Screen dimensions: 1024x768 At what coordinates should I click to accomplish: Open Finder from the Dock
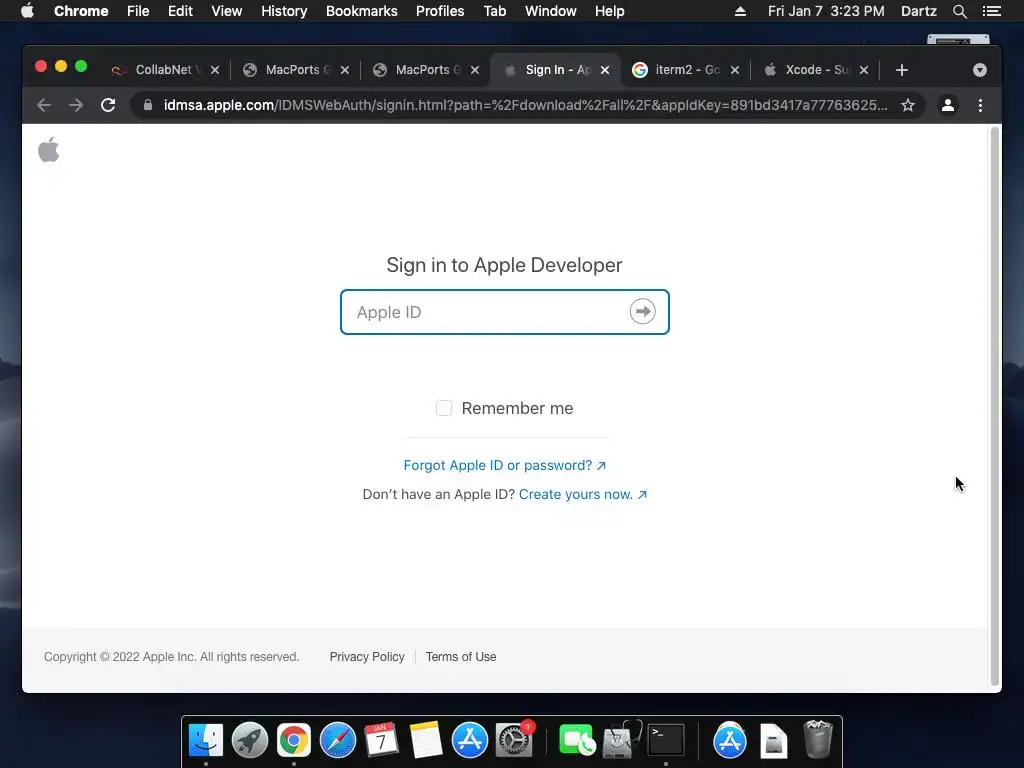[x=206, y=741]
